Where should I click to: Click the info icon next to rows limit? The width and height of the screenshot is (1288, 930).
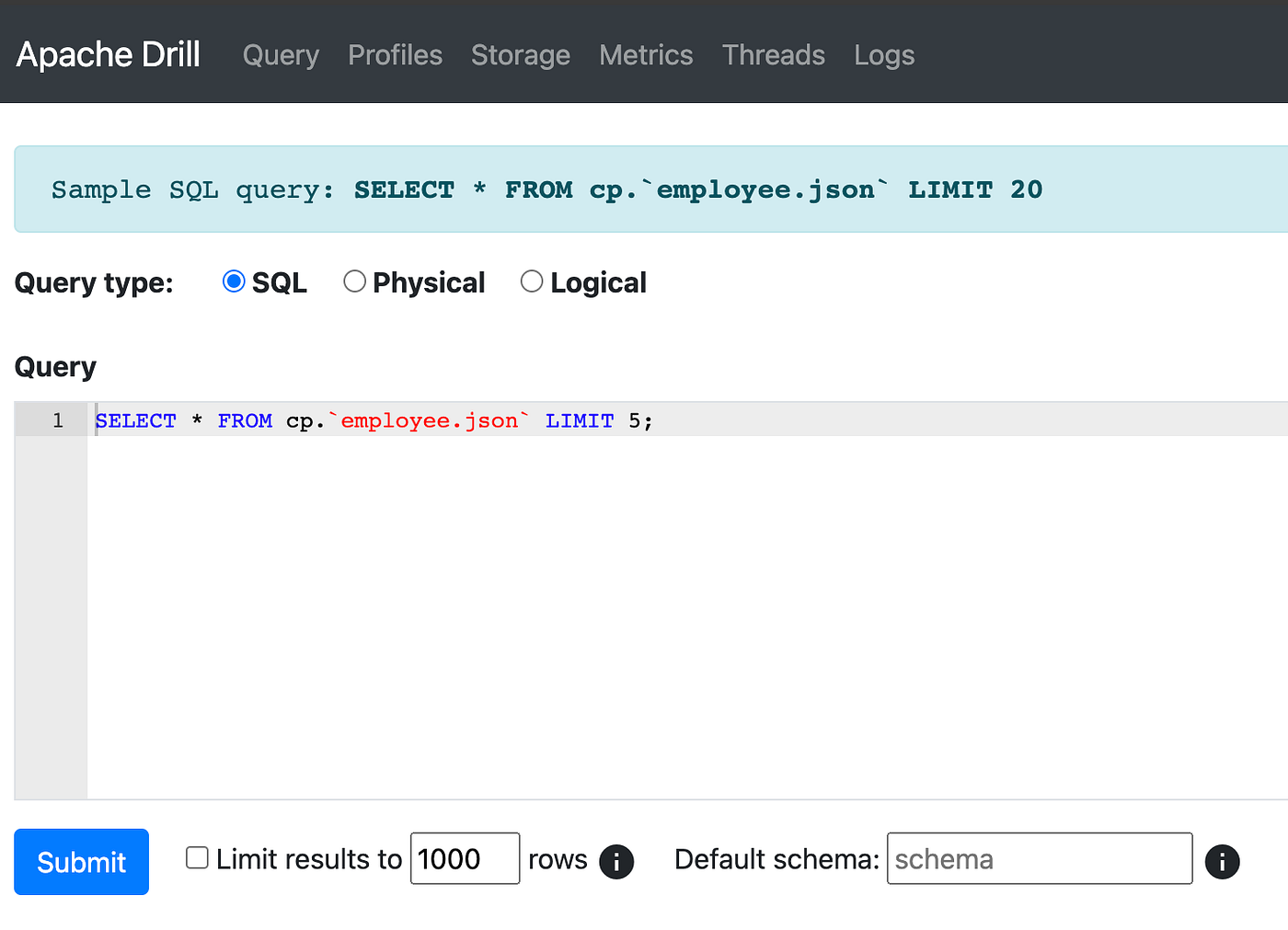pos(616,861)
